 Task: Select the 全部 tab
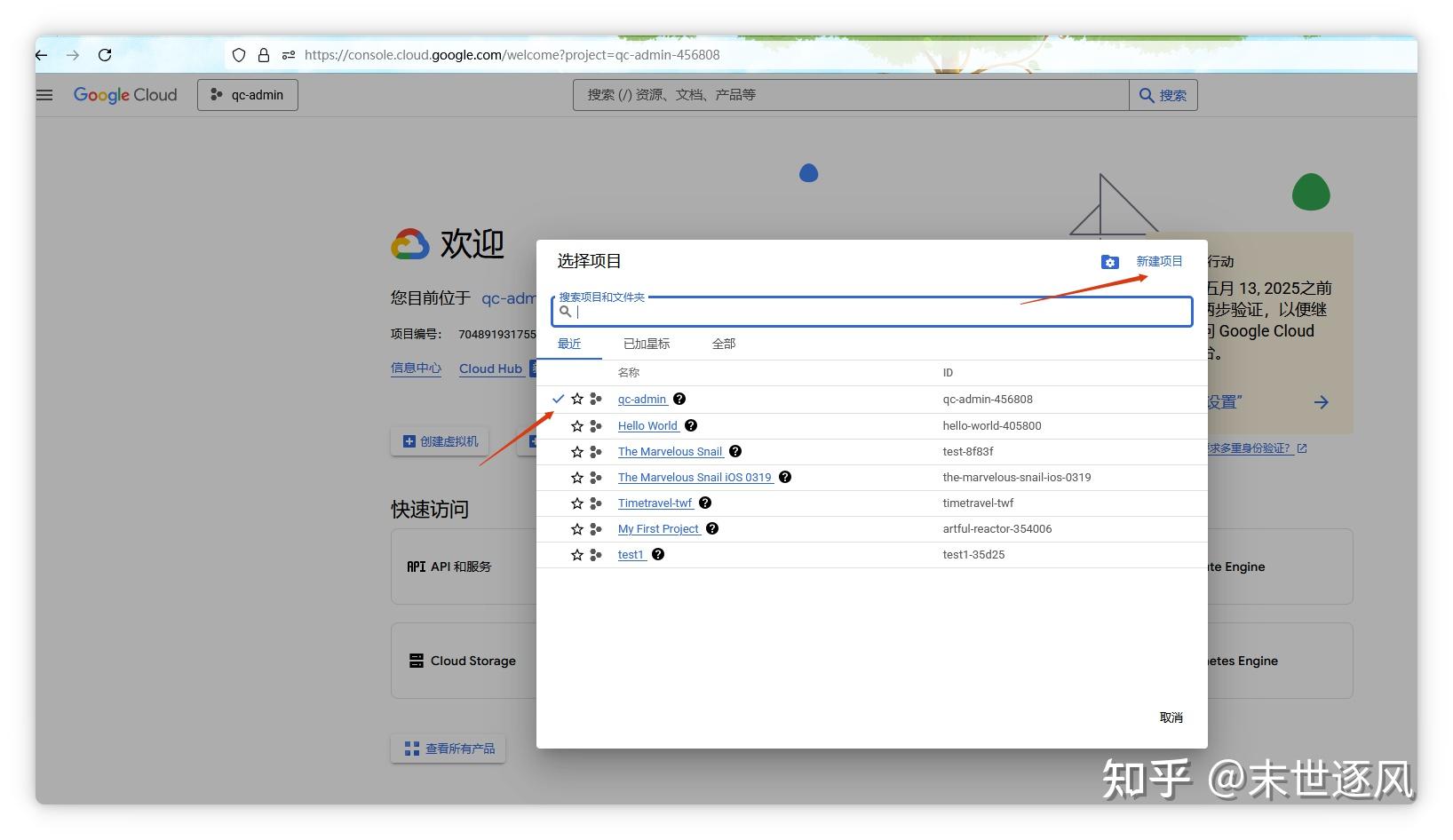tap(724, 344)
